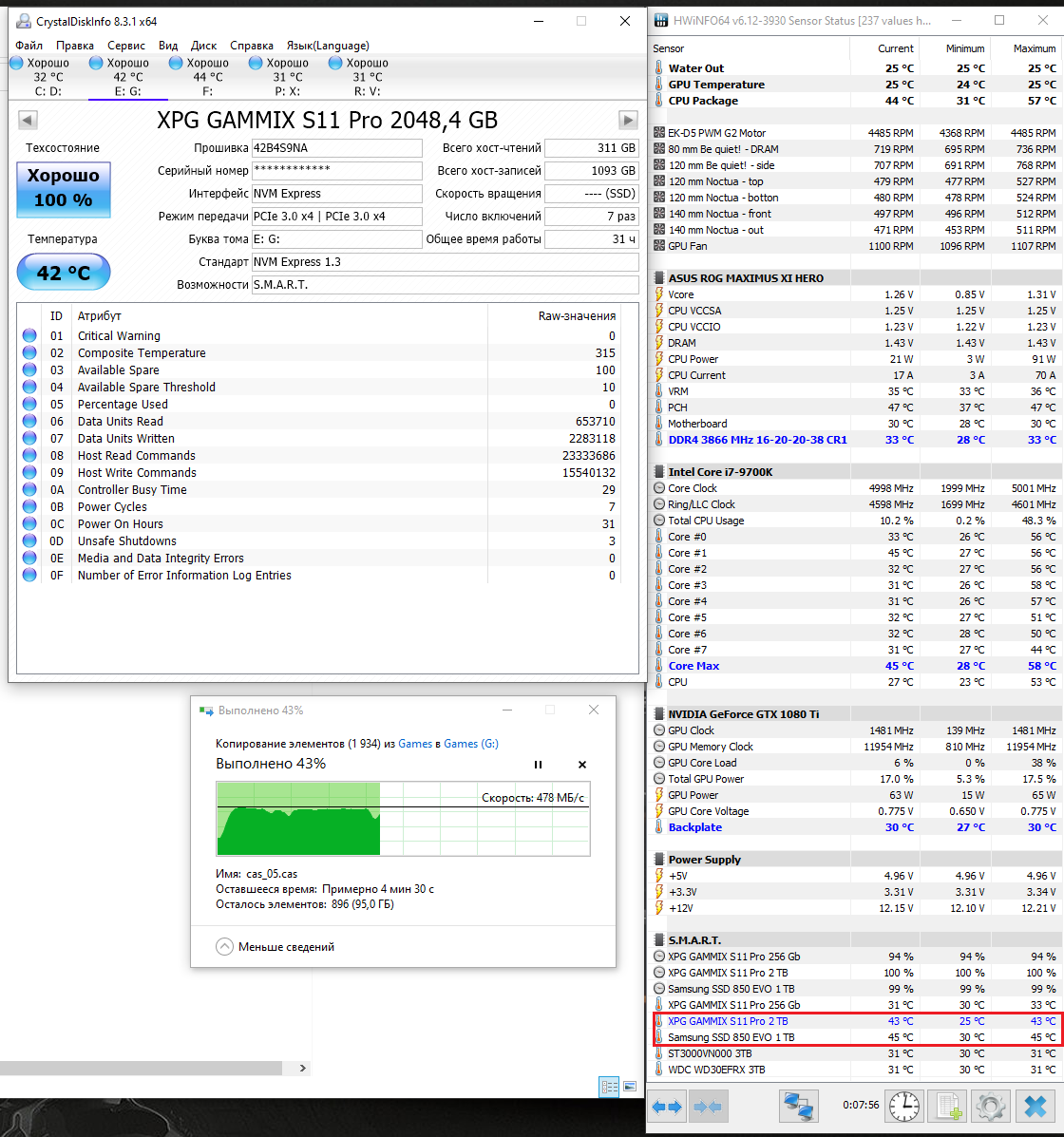The image size is (1064, 1137).
Task: Click the Атрибут column header
Action: [100, 316]
